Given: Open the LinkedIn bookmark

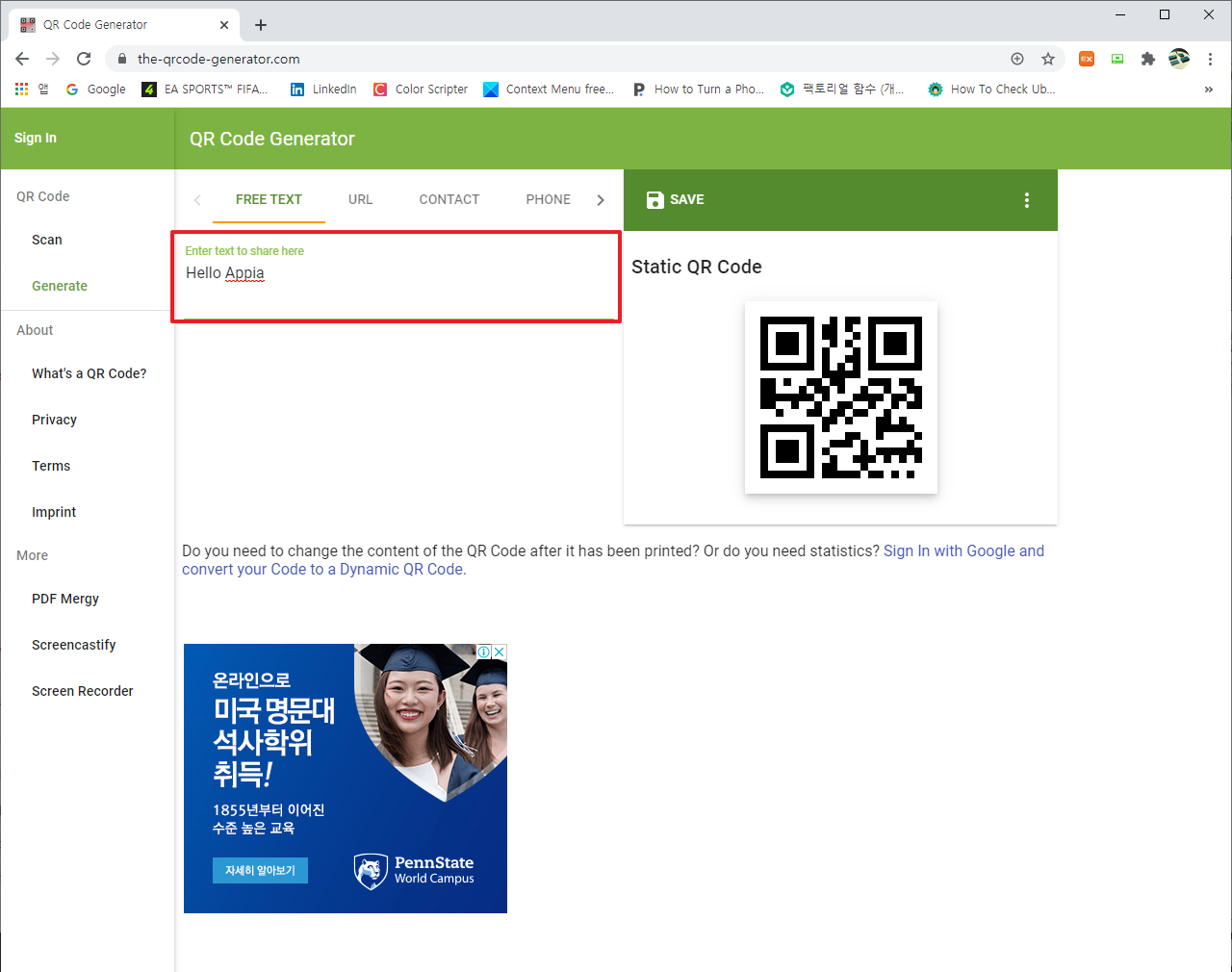Looking at the screenshot, I should tap(323, 89).
